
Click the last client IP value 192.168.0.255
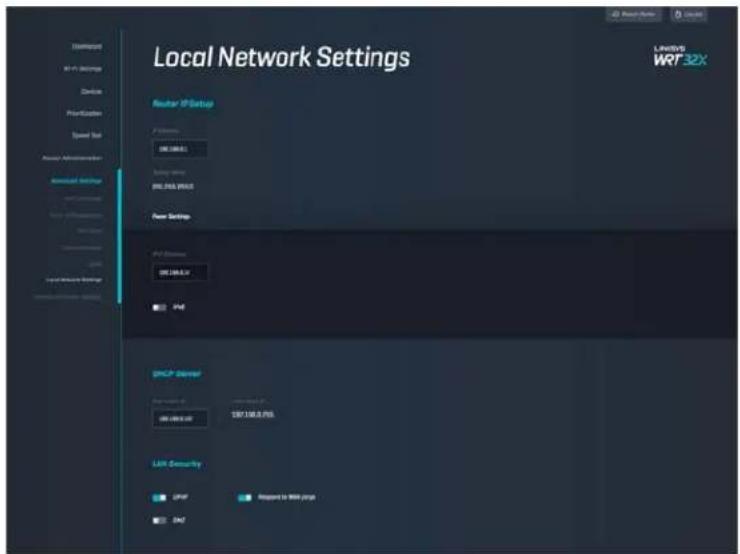252,414
